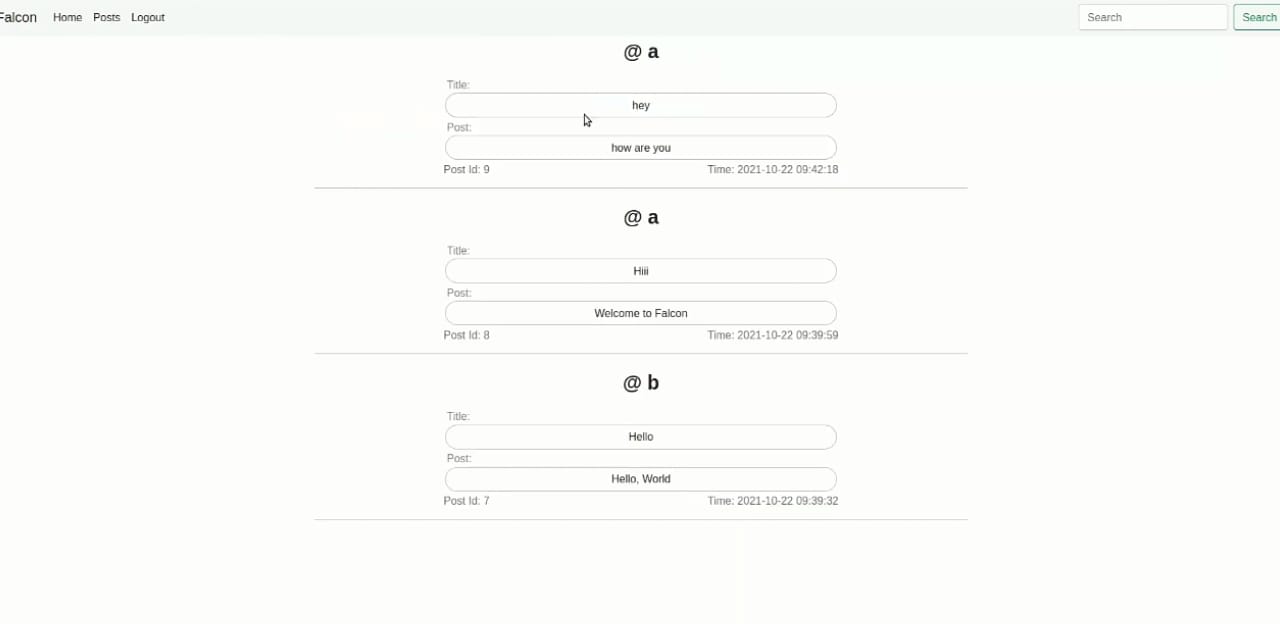Click the "@ a" heading of post 8
Viewport: 1280px width, 624px height.
coord(641,218)
